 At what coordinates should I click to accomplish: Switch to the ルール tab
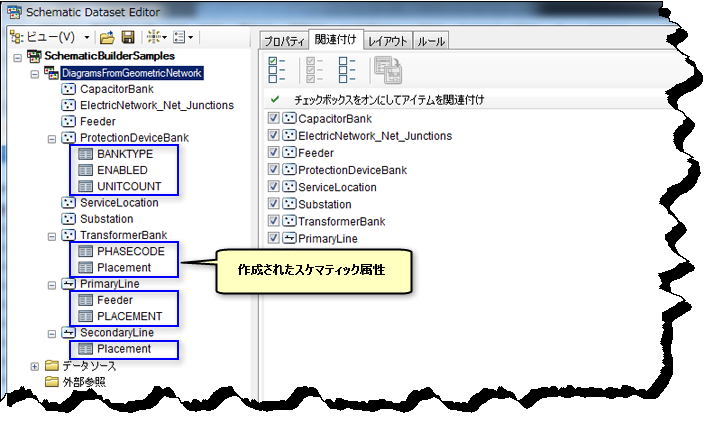coord(430,41)
